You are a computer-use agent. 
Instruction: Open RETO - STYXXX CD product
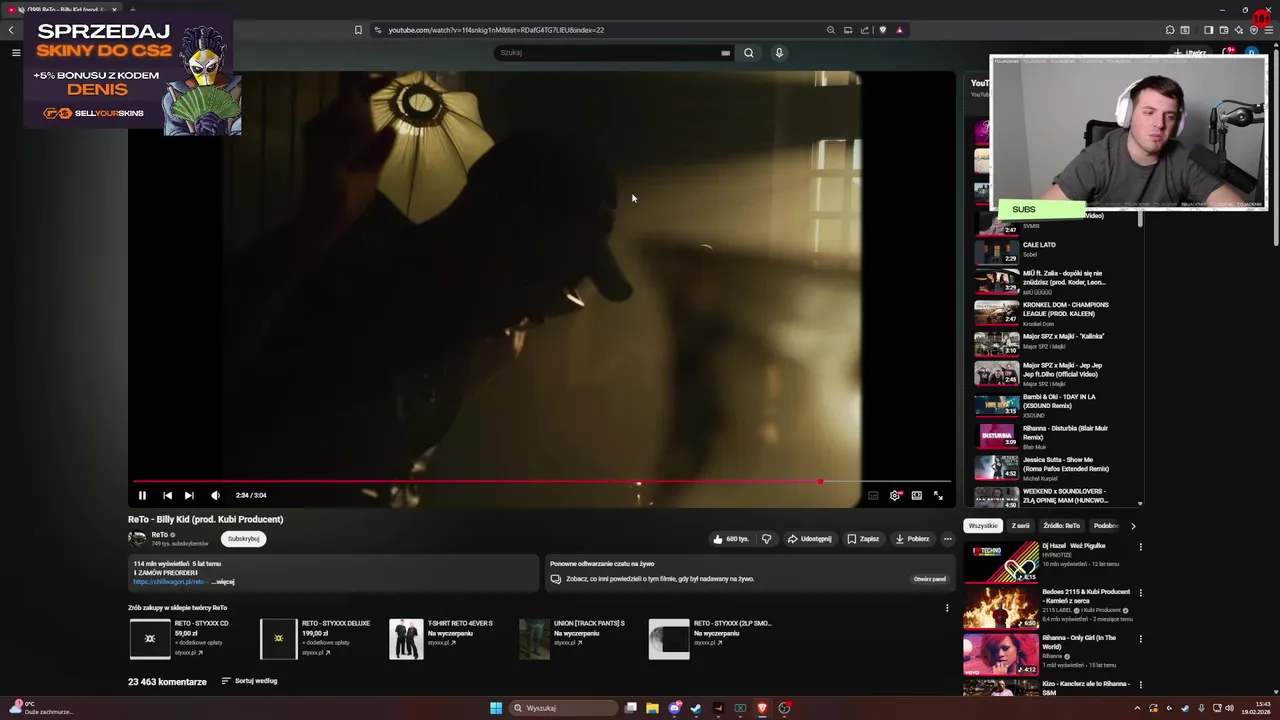click(180, 638)
